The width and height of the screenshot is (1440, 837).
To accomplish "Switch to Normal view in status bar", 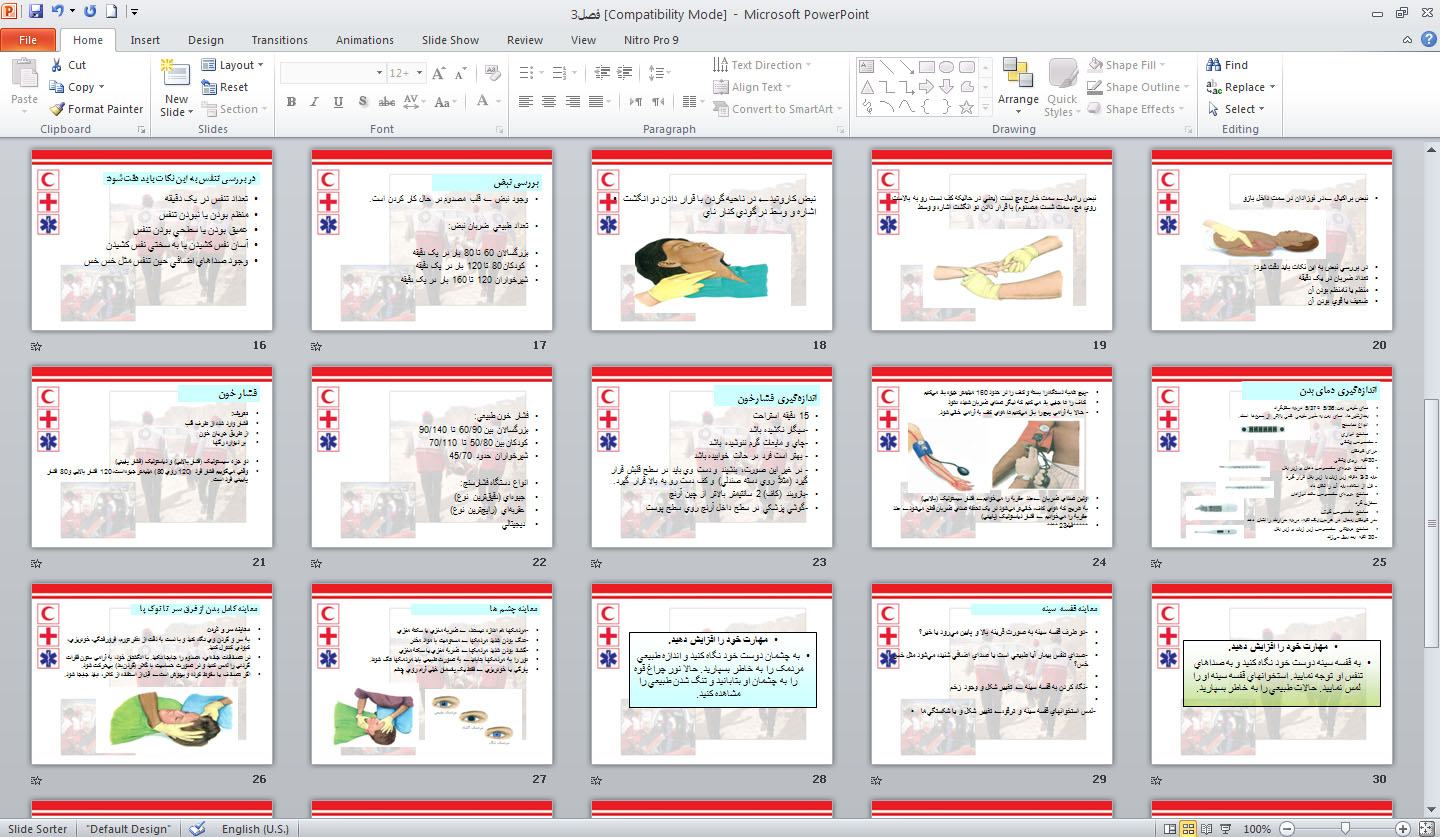I will [x=1170, y=829].
